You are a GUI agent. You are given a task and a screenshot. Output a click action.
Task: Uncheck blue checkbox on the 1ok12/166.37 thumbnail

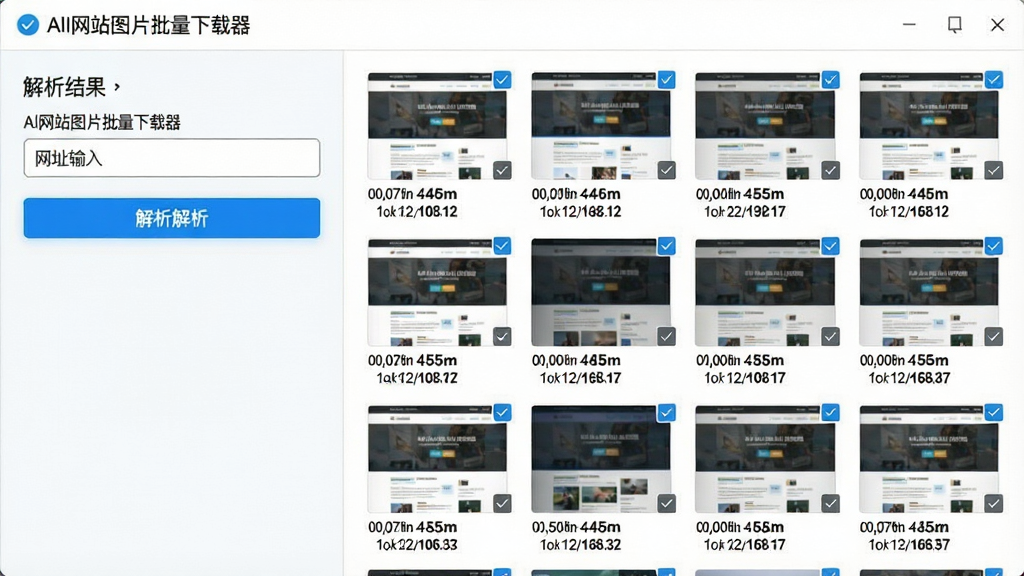click(994, 413)
